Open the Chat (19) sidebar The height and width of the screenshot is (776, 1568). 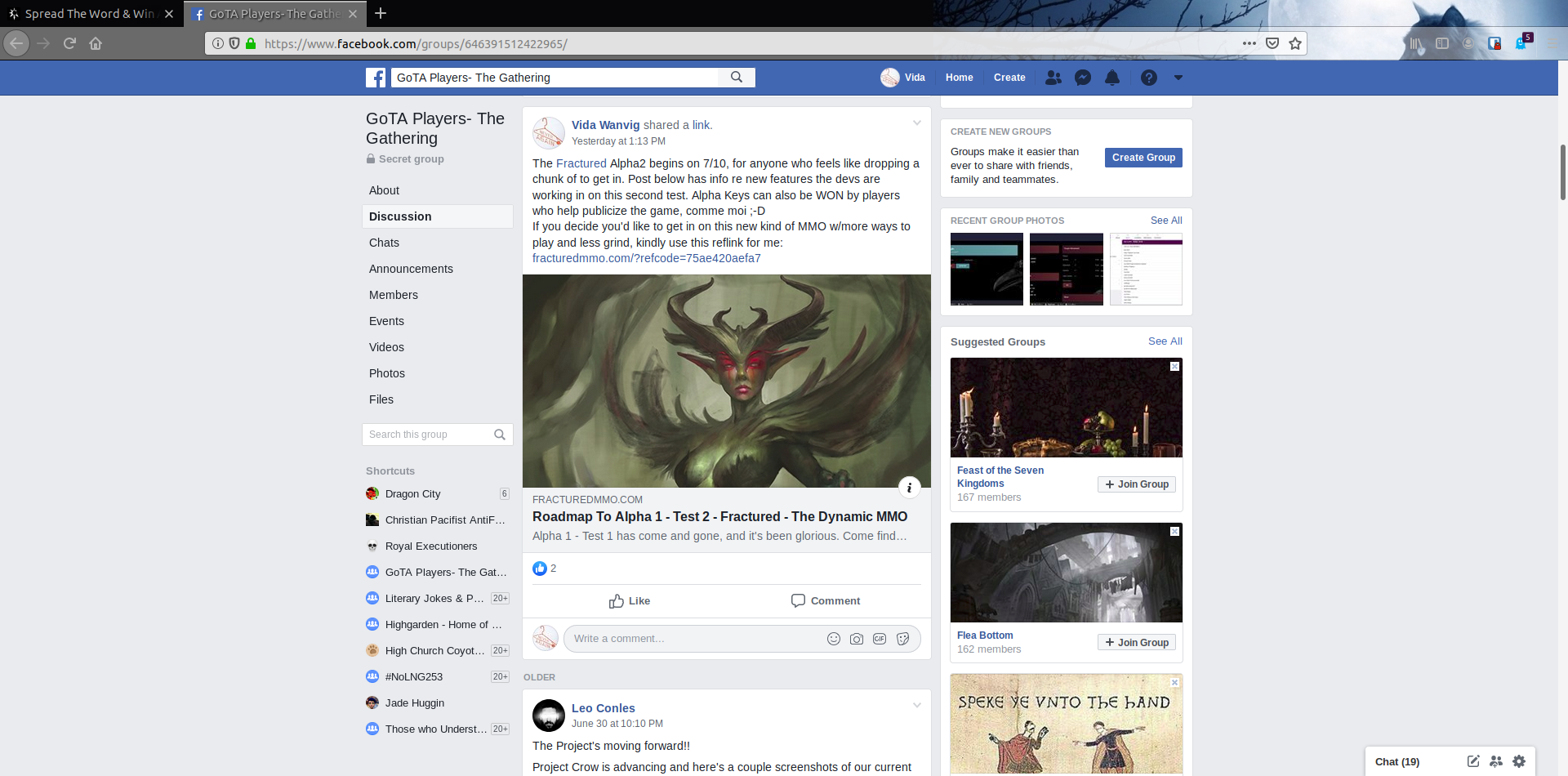(1397, 762)
